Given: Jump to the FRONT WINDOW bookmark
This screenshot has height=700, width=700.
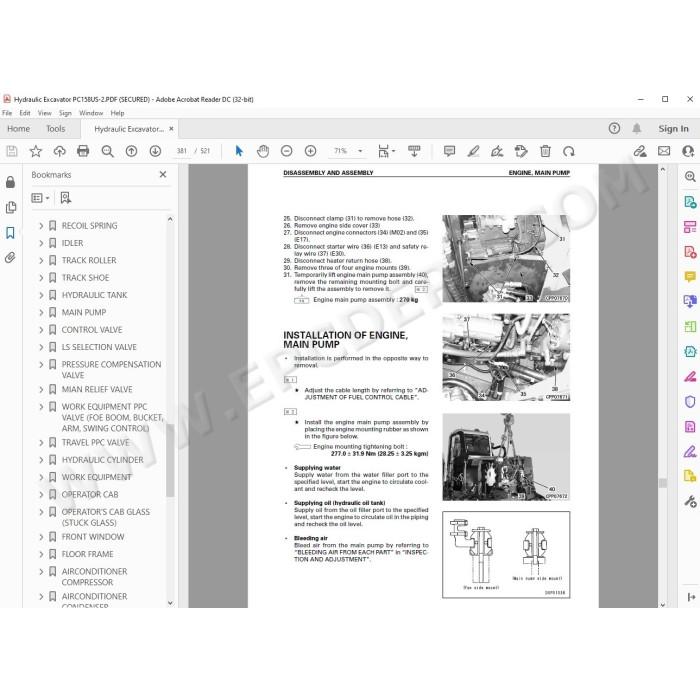Looking at the screenshot, I should [93, 537].
